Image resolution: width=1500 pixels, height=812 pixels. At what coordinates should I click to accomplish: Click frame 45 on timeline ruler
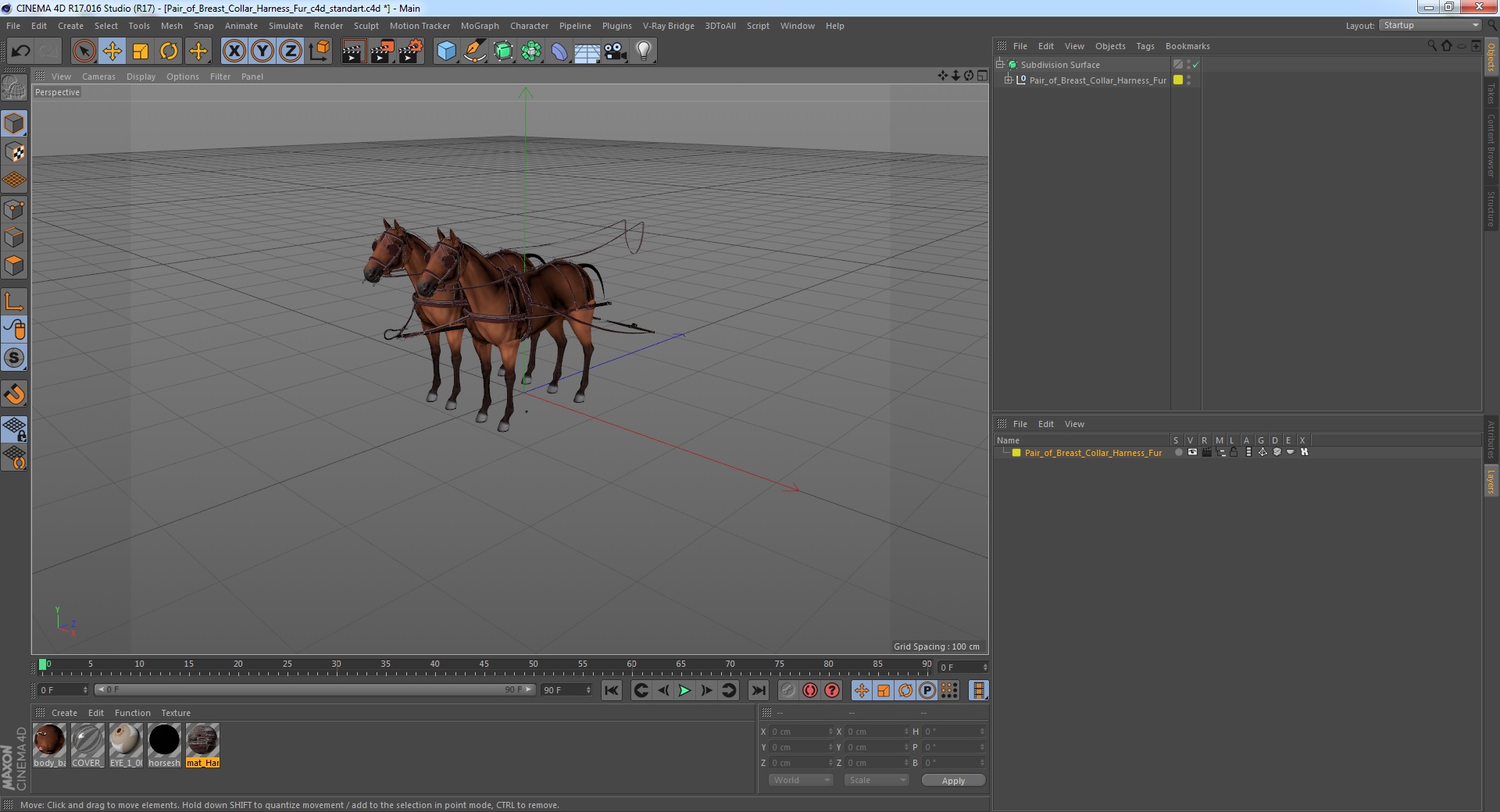click(x=484, y=664)
